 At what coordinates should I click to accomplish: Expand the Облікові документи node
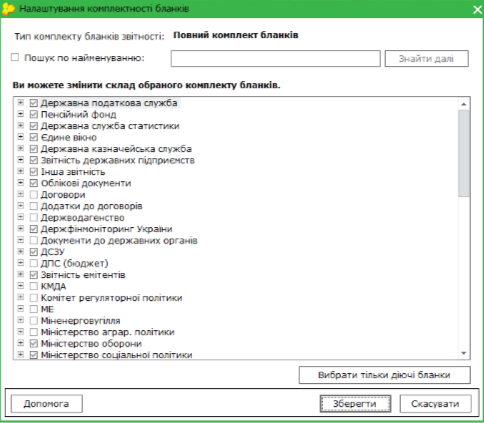click(21, 183)
